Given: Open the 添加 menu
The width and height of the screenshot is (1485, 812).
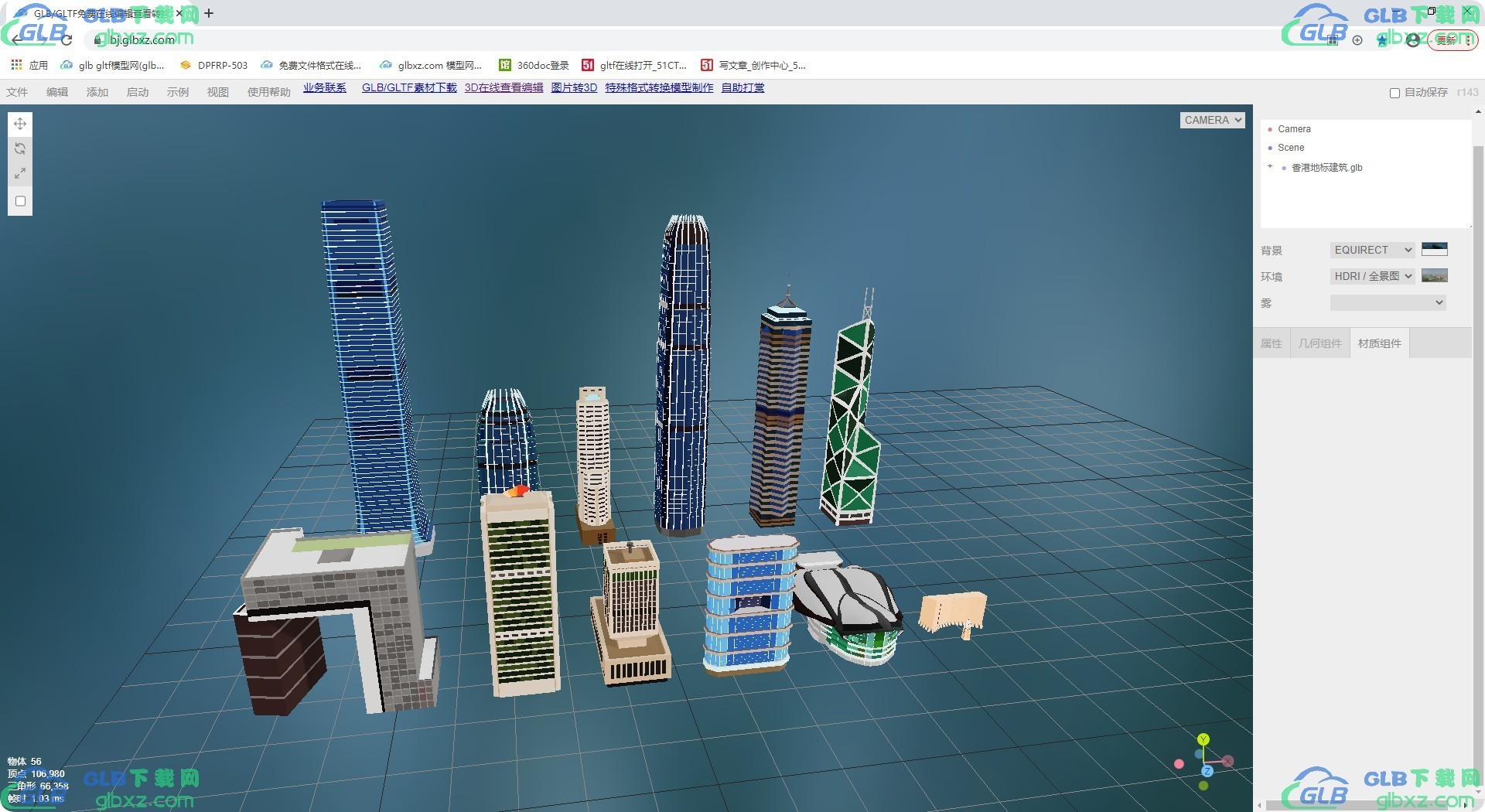Looking at the screenshot, I should tap(97, 92).
